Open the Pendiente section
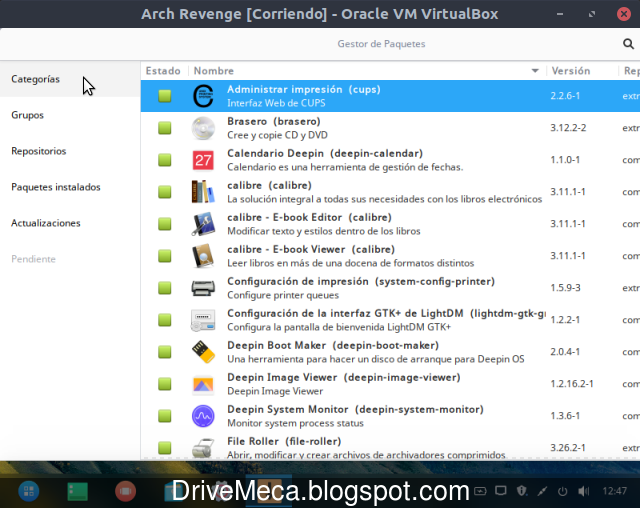Screen dimensions: 640x508 [70, 259]
